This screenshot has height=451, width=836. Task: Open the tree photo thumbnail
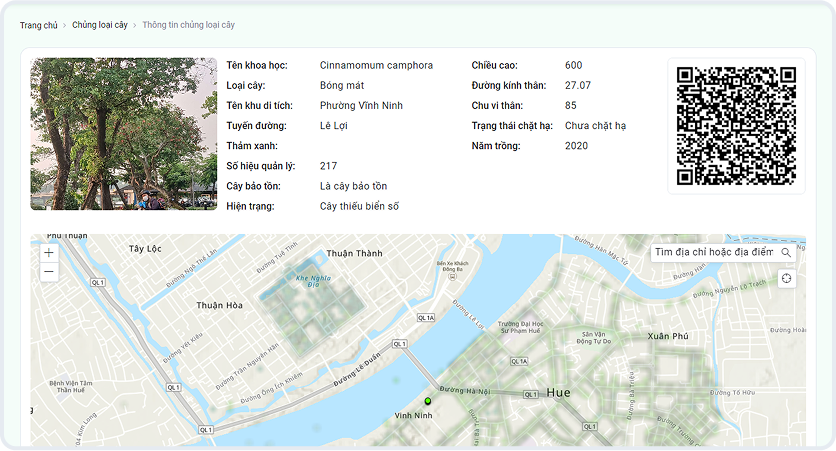pyautogui.click(x=124, y=134)
